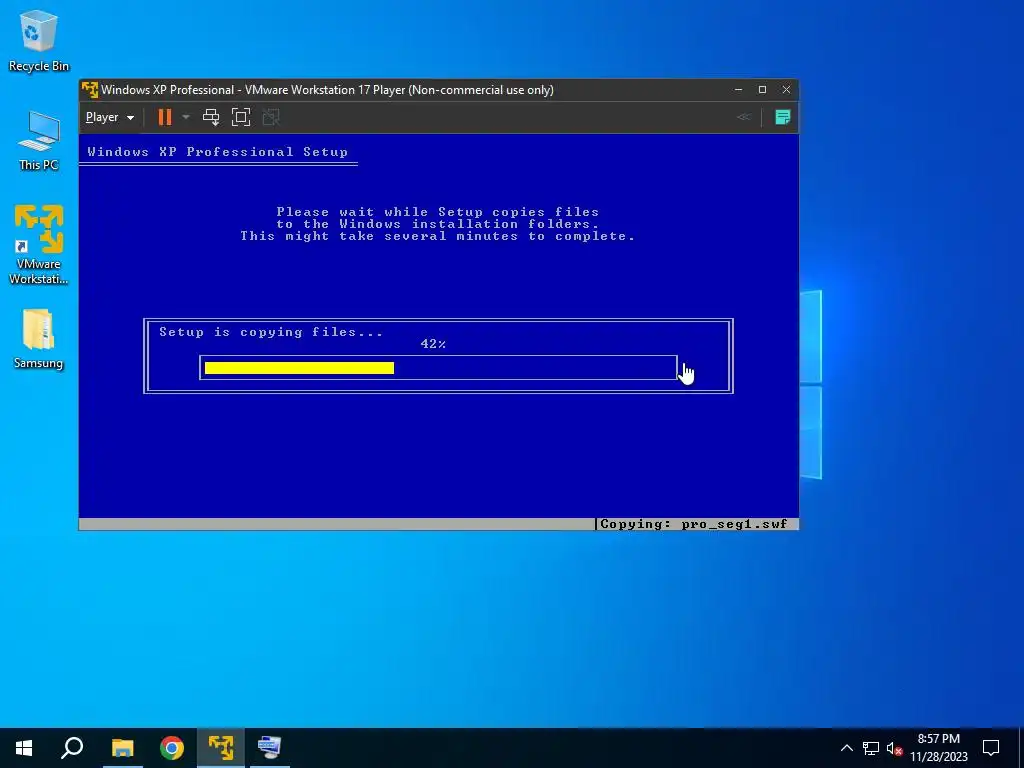
Task: Close the VMware Player window
Action: pos(786,89)
